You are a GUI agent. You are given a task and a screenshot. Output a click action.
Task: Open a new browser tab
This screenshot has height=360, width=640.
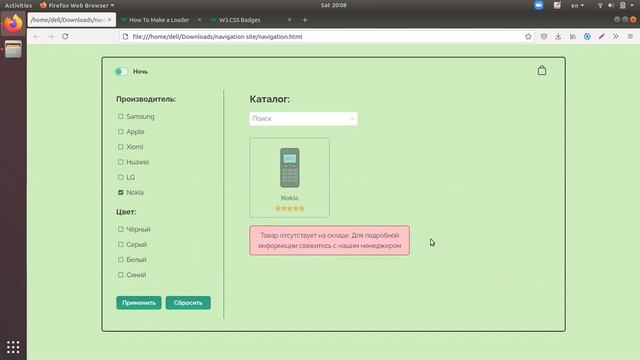point(304,20)
